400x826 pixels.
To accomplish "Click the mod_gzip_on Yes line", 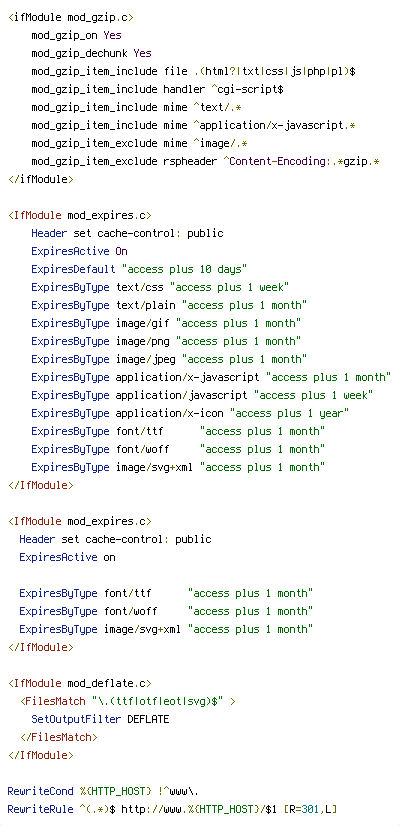I will coord(76,35).
